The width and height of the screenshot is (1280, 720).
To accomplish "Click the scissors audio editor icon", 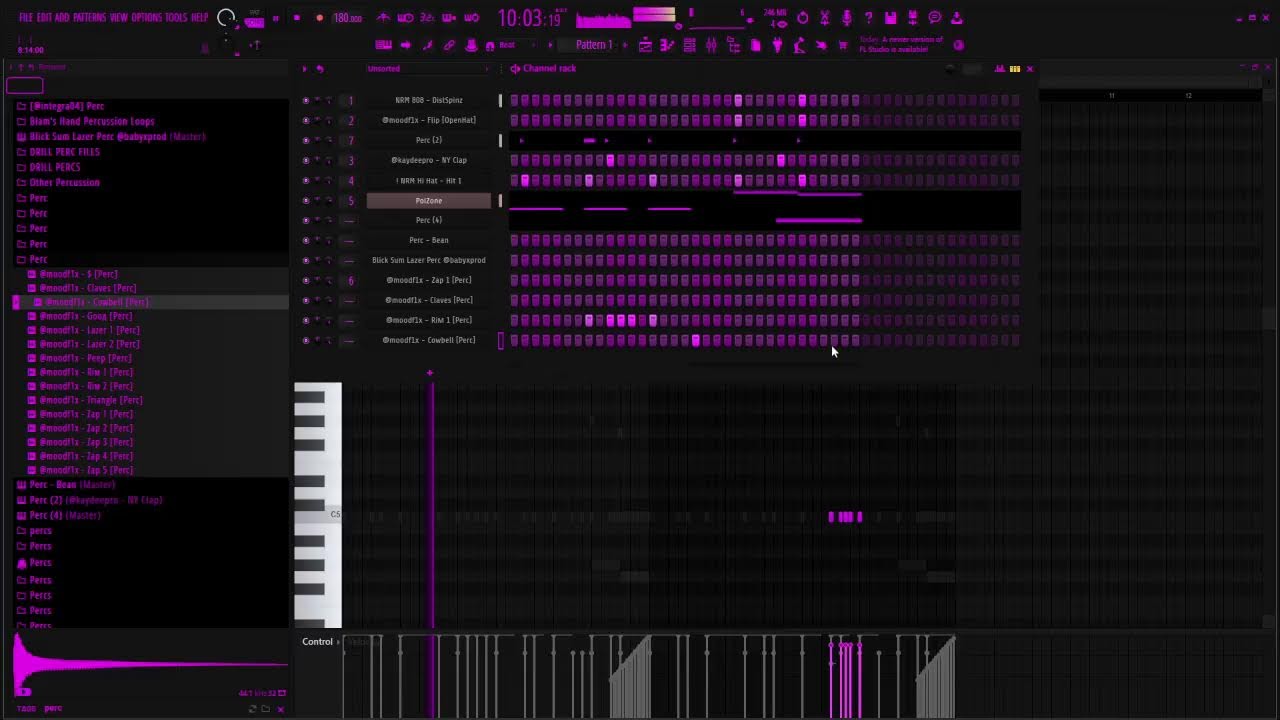I will 824,18.
